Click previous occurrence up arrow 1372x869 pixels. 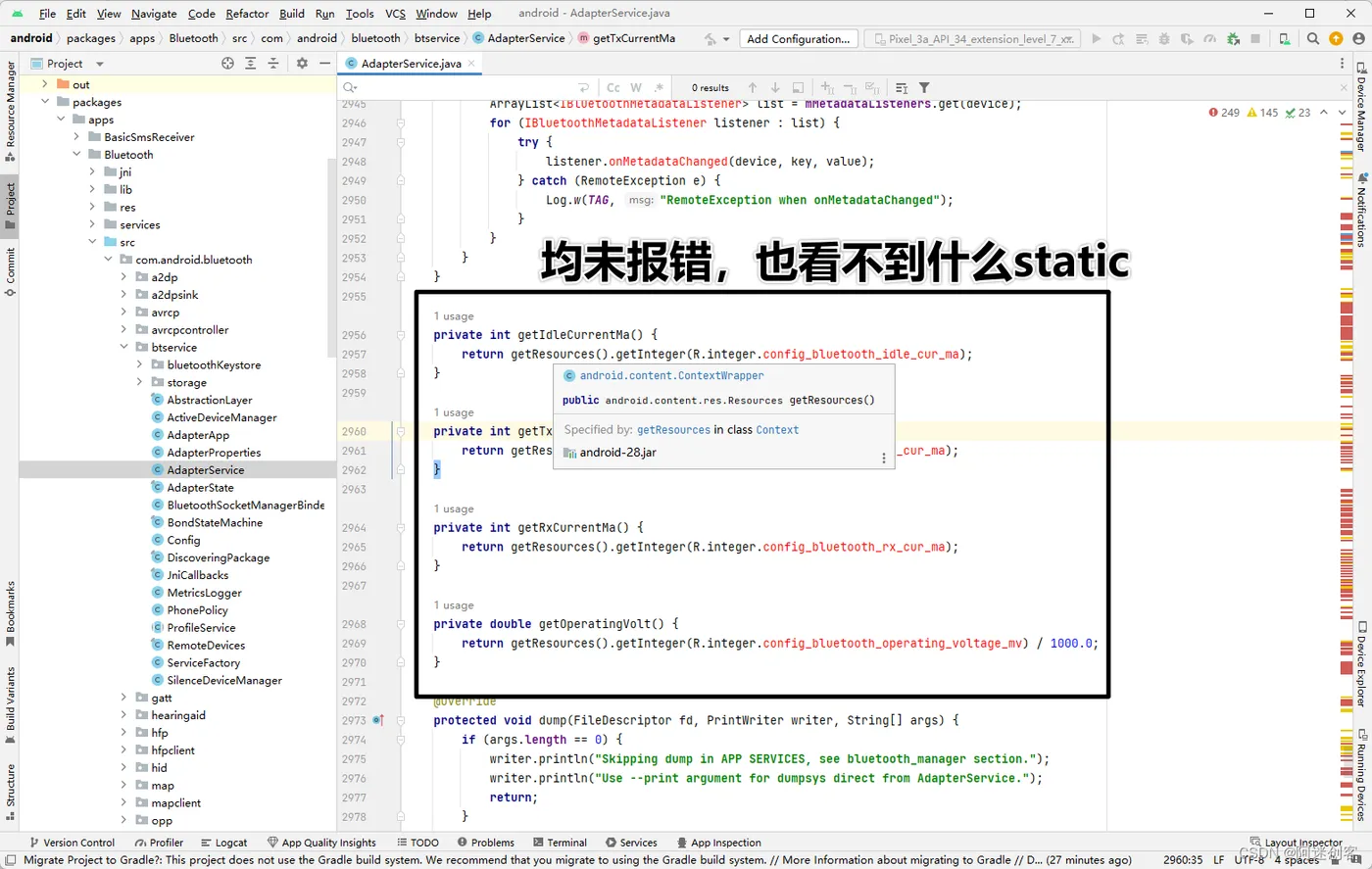(x=753, y=87)
